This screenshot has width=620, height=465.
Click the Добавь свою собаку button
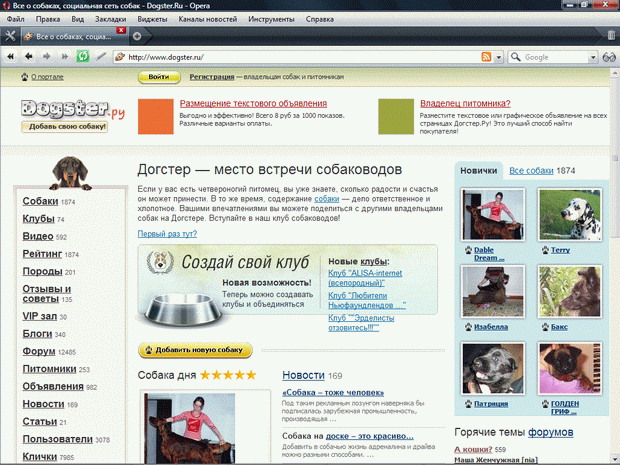click(64, 127)
